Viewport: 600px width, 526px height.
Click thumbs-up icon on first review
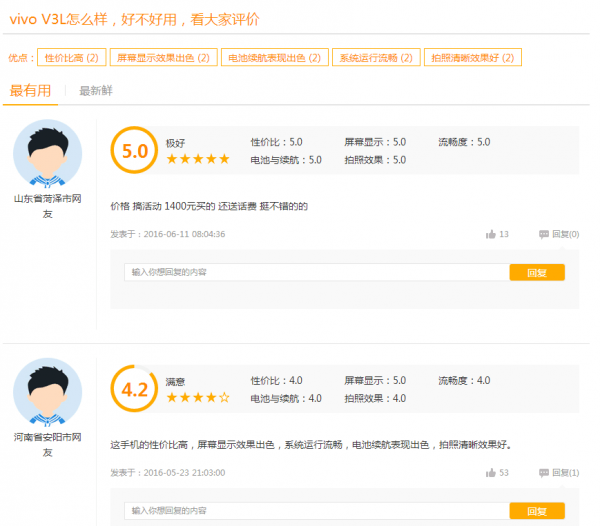(x=490, y=234)
